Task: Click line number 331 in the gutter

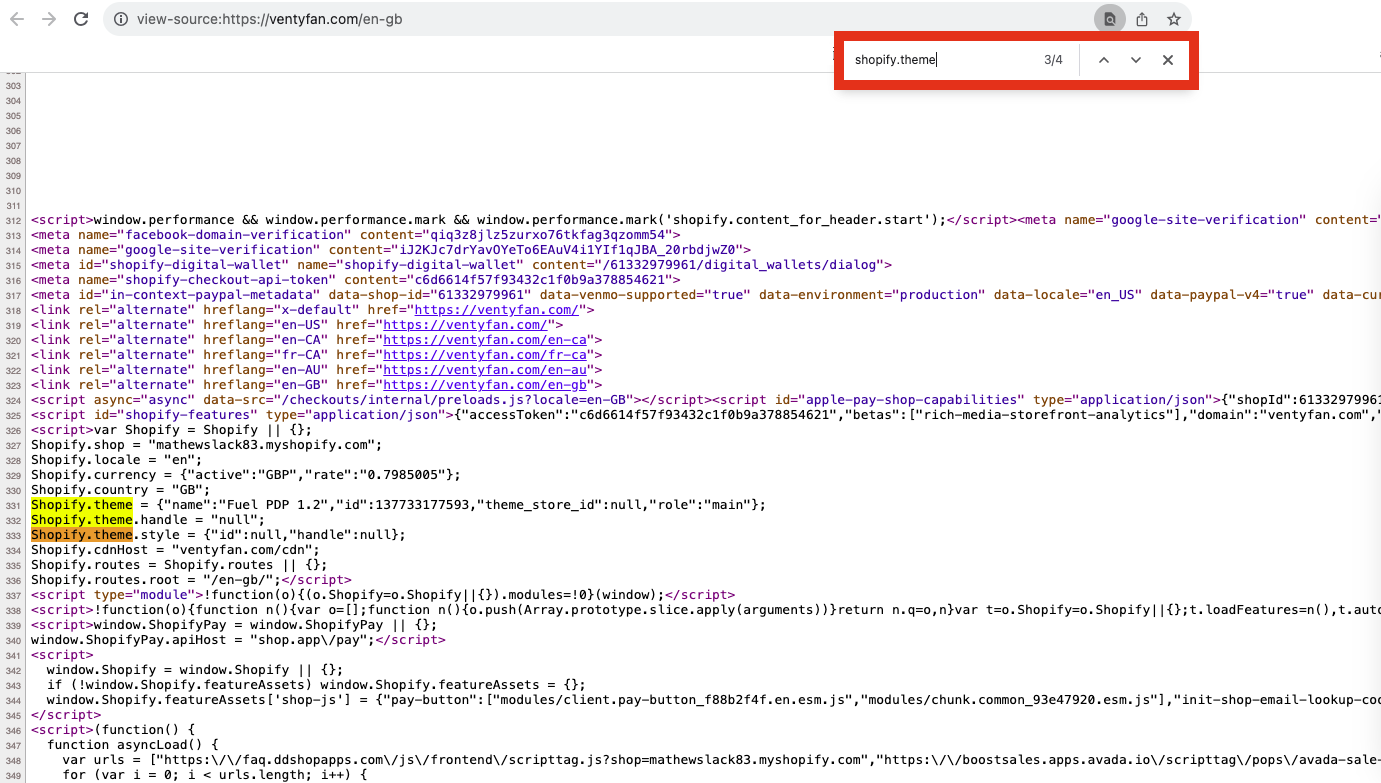Action: click(x=12, y=505)
